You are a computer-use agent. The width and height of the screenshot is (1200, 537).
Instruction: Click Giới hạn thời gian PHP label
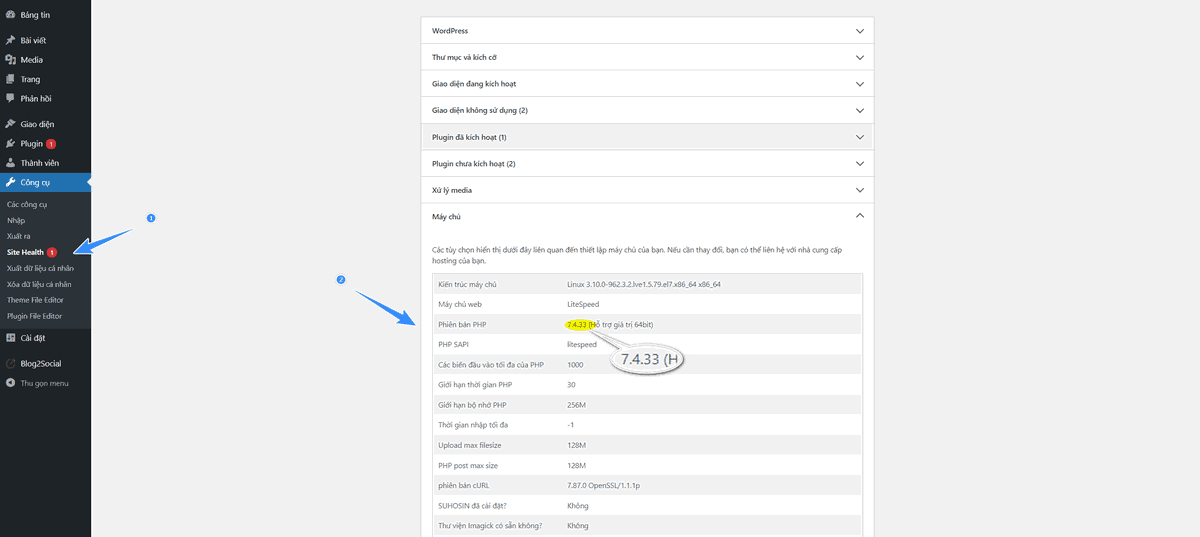point(476,384)
